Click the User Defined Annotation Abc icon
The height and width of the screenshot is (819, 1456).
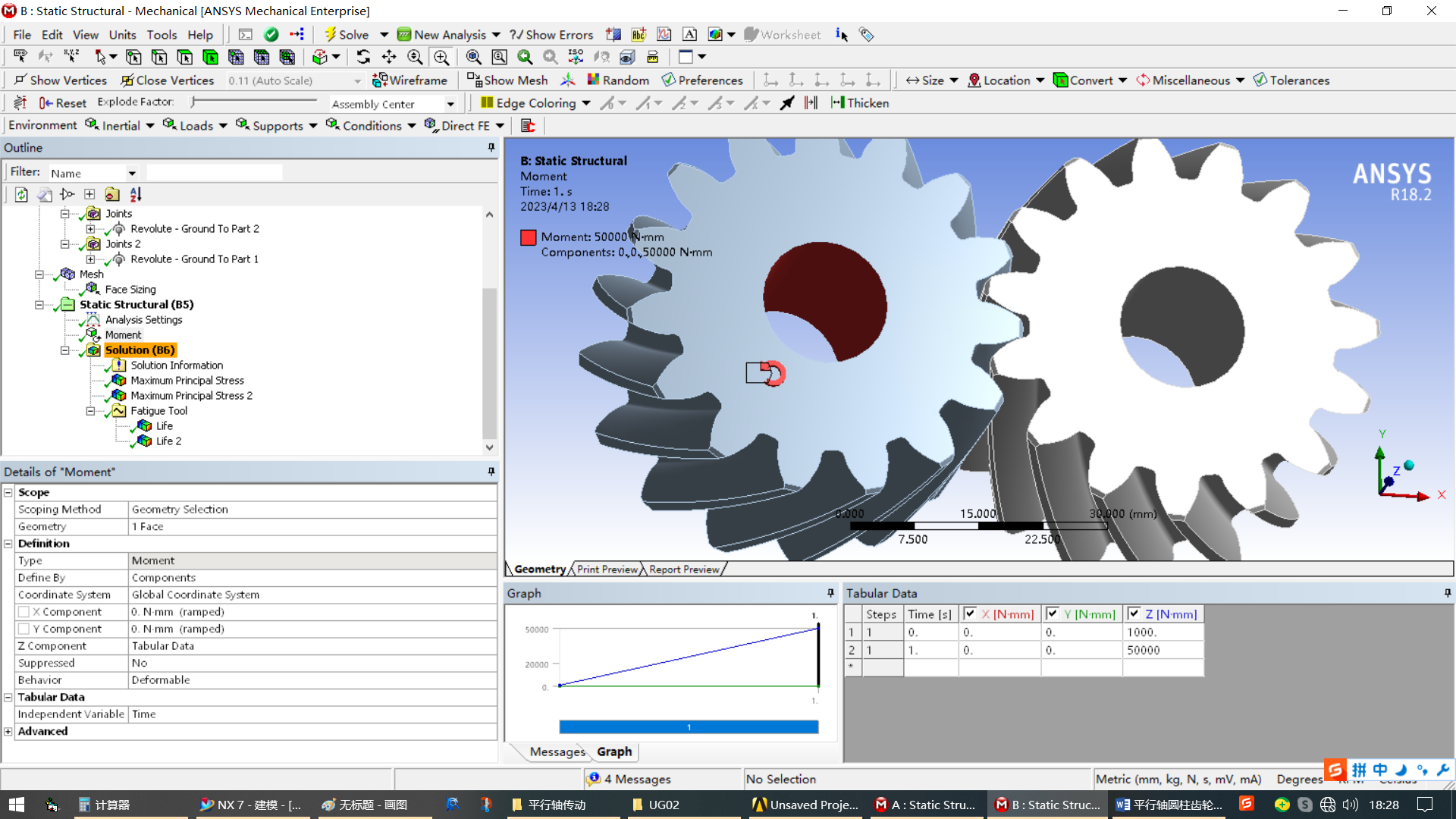(639, 34)
